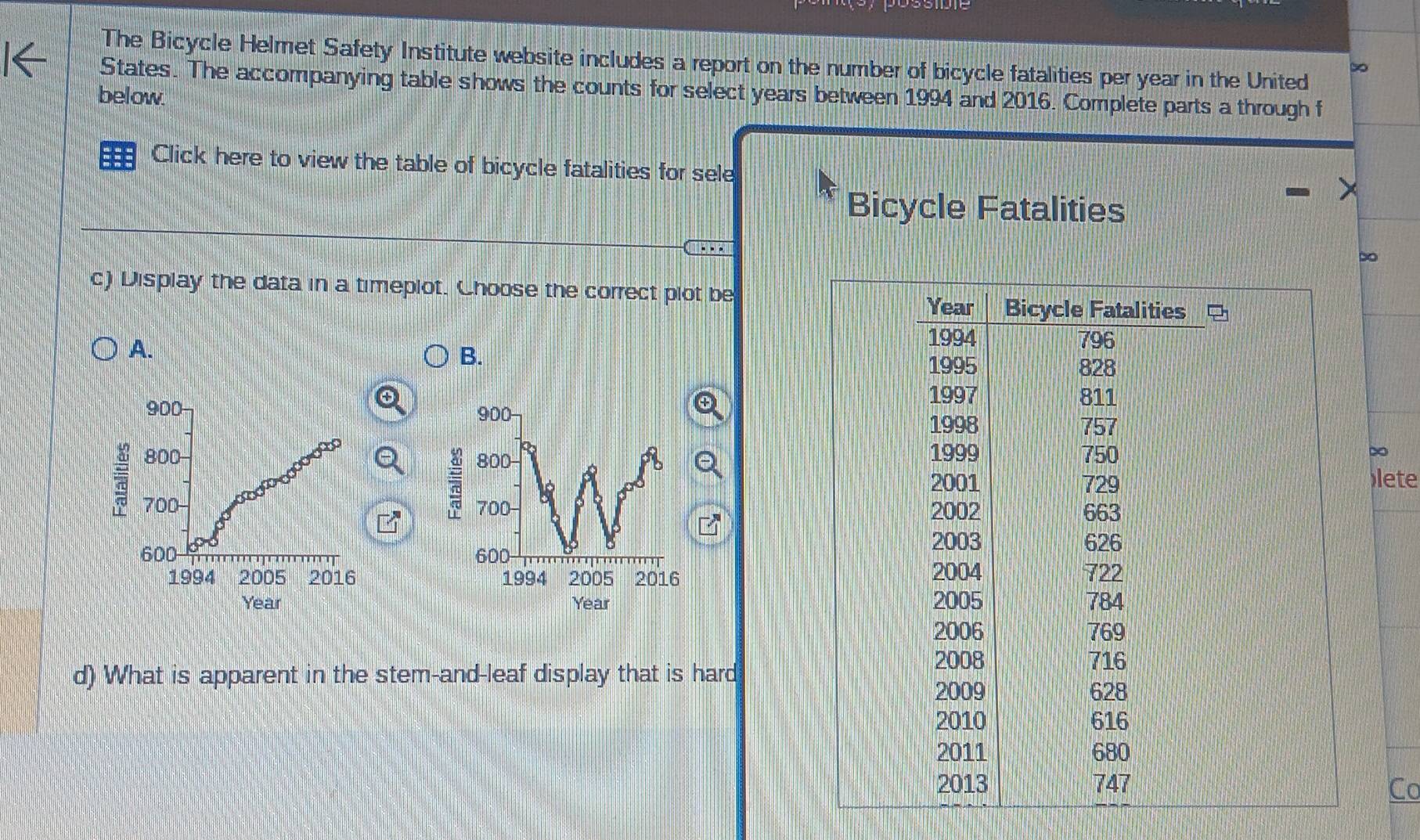
Task: Open the bicycle fatalities table icon
Action: [117, 156]
